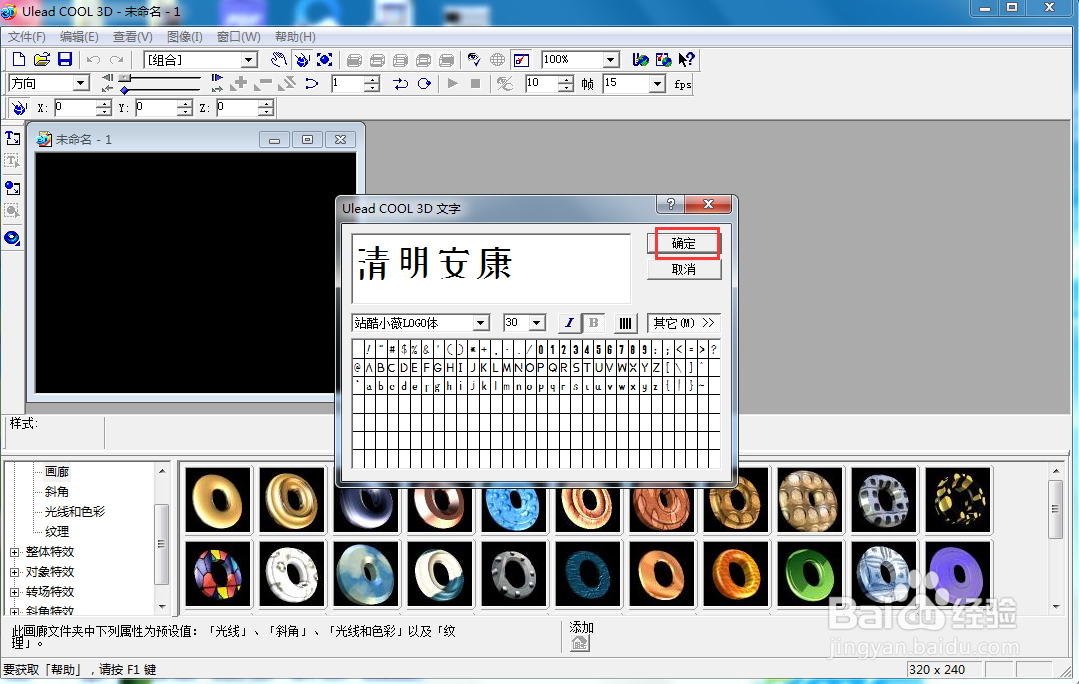1079x684 pixels.
Task: Open the 窗口(W) menu
Action: coord(239,36)
